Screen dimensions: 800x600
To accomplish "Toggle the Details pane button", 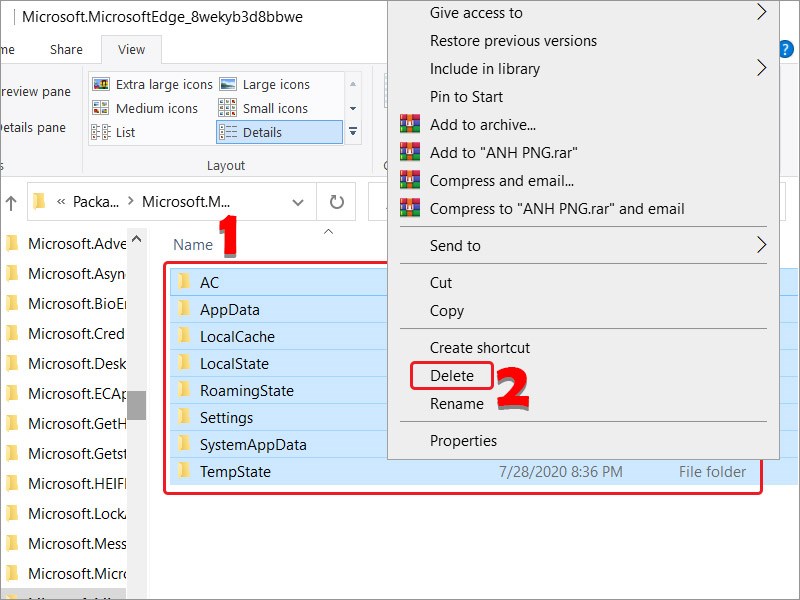I will point(33,128).
